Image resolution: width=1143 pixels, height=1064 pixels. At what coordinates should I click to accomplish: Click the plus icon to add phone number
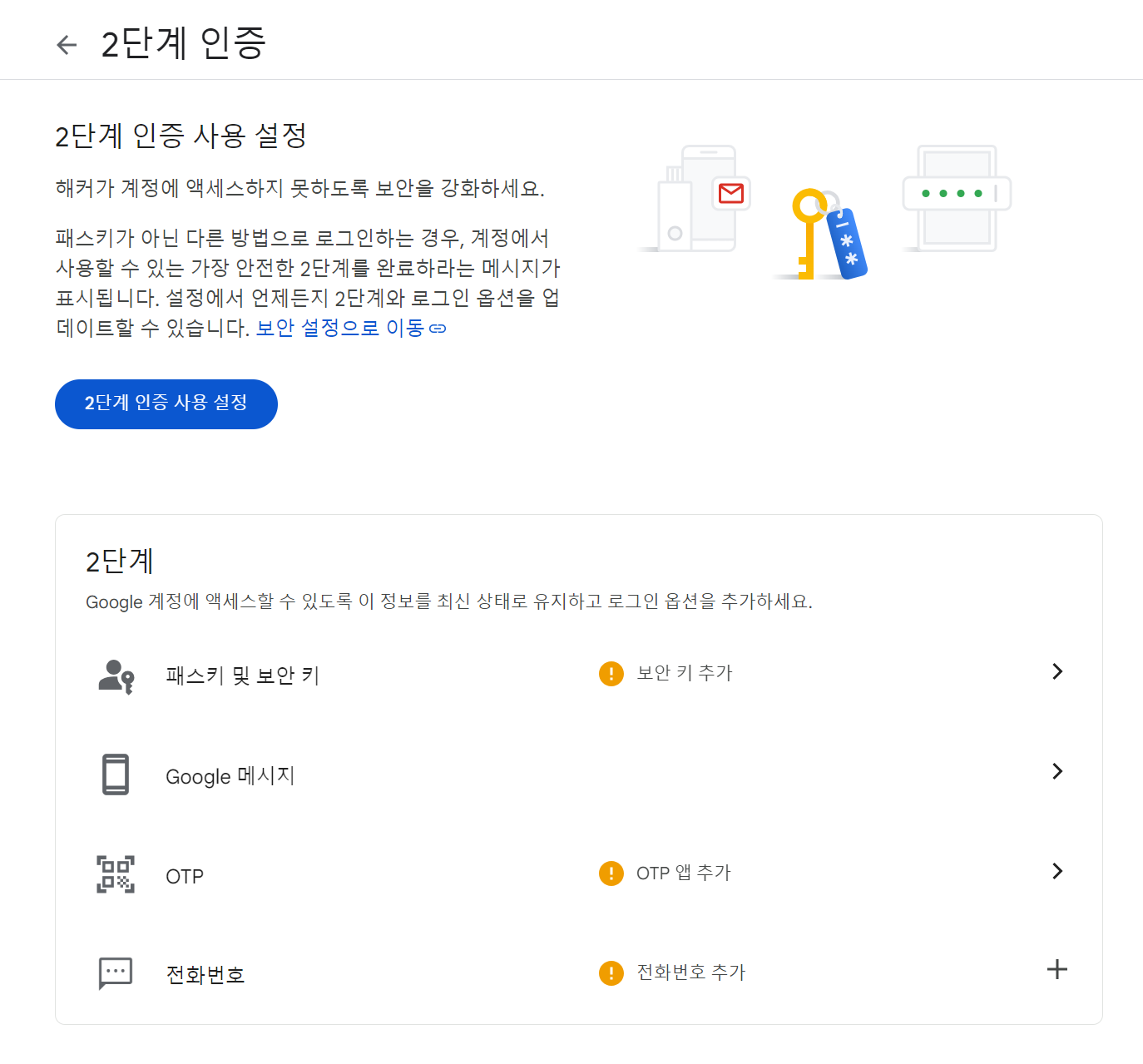pos(1056,969)
